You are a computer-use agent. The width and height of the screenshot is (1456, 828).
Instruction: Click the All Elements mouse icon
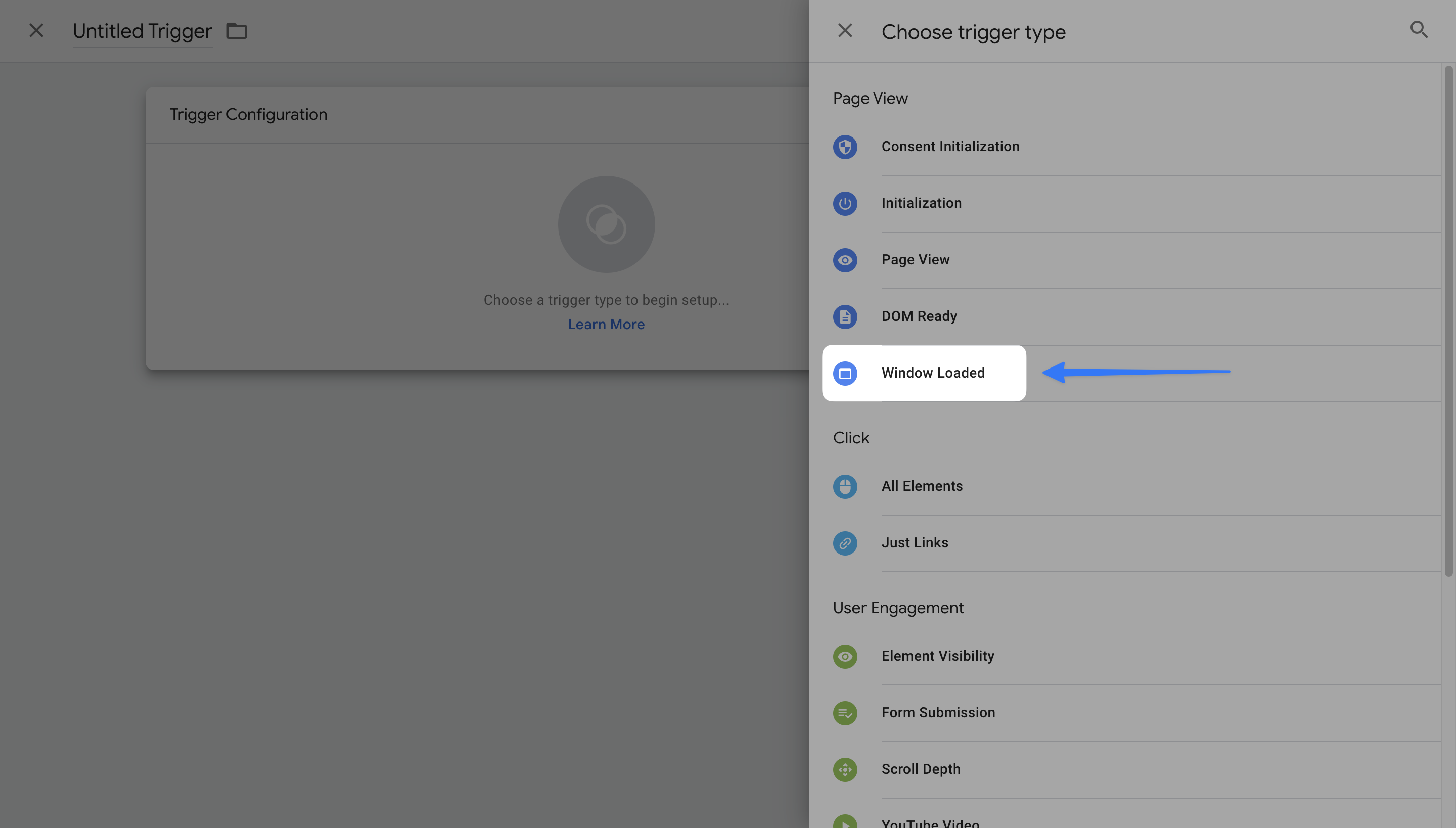[x=845, y=486]
